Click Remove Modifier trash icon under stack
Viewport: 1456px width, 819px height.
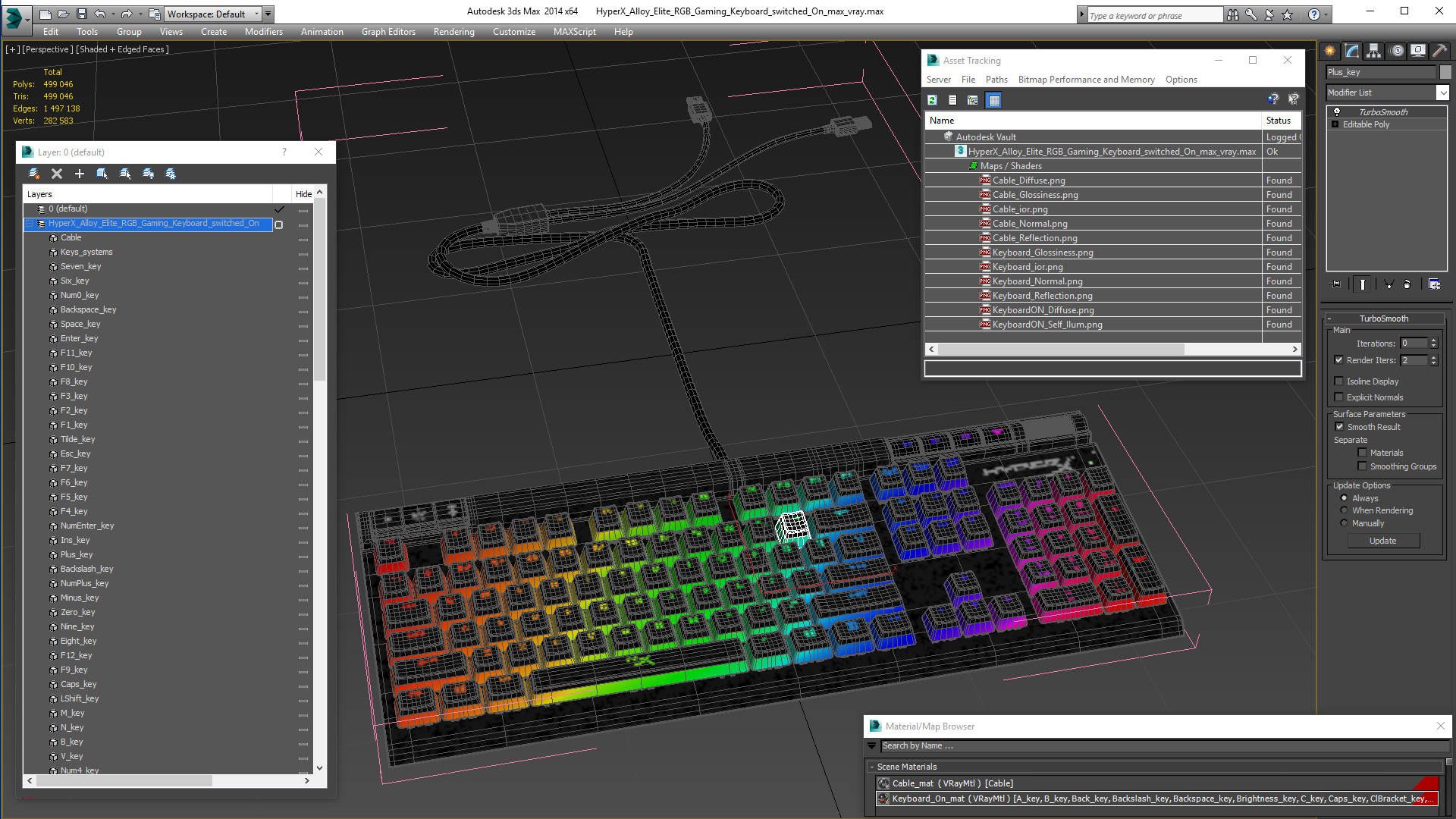[1407, 284]
